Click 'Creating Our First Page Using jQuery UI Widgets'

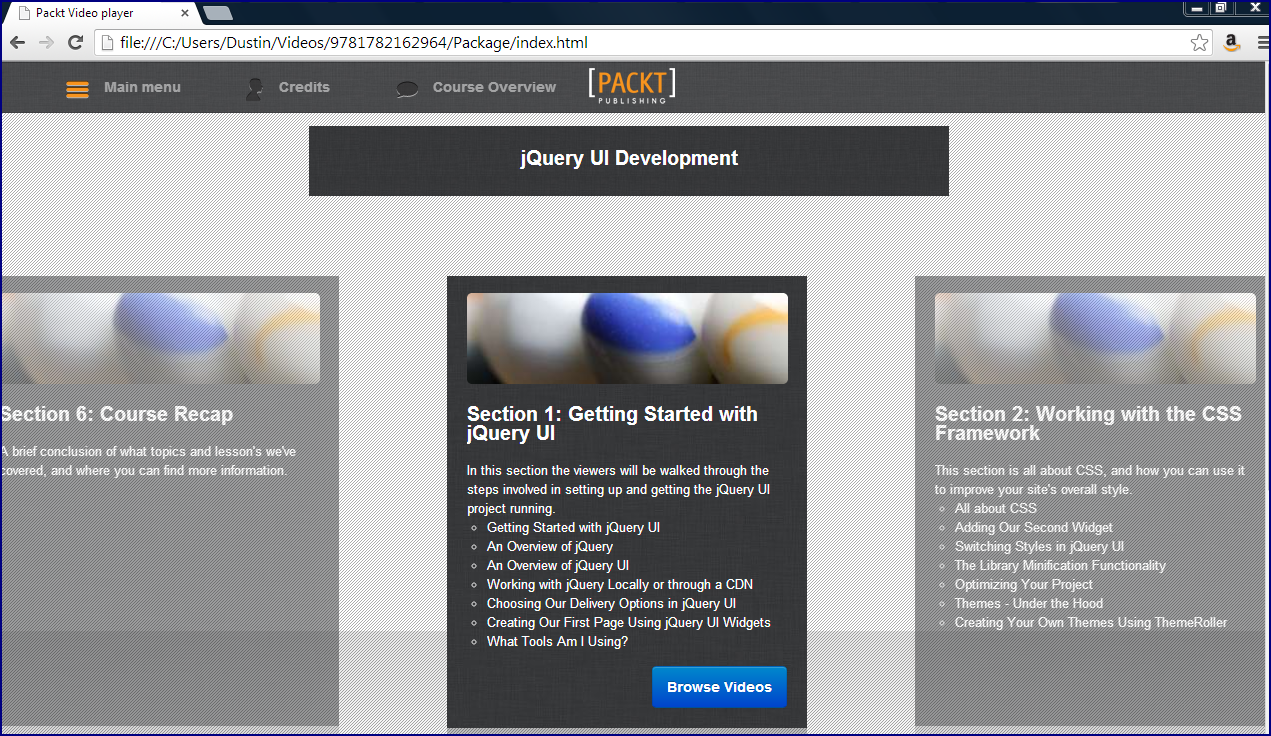629,622
